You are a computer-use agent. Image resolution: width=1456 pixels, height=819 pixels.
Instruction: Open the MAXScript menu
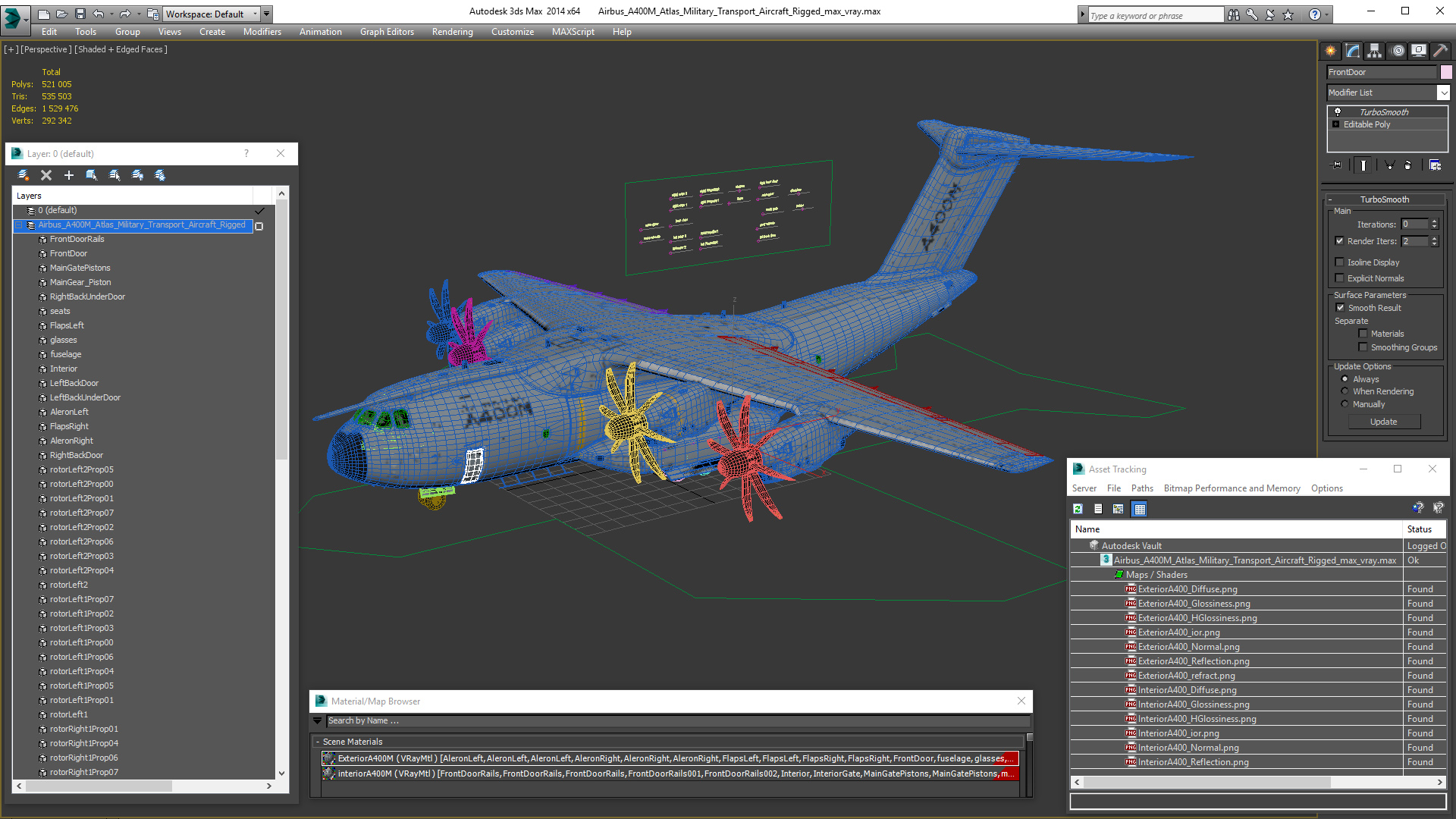573,32
